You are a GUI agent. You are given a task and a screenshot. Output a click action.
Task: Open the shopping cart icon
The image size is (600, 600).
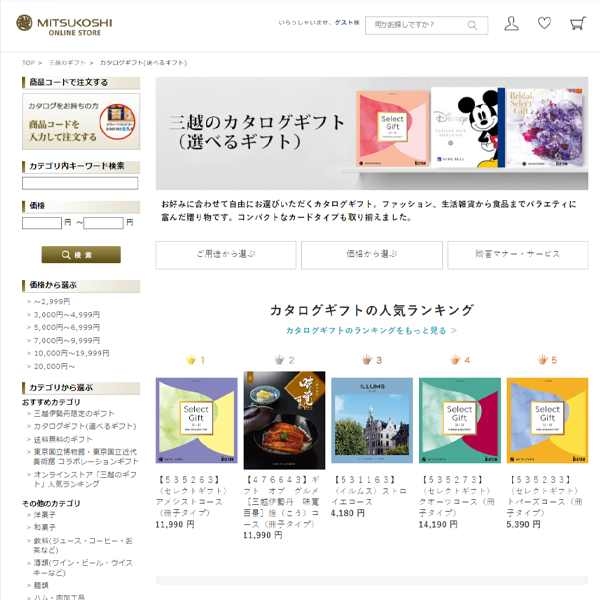click(577, 23)
